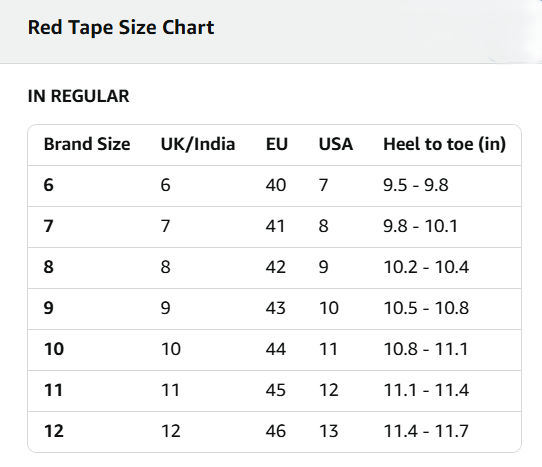Select the brand size 10 row label
Image resolution: width=542 pixels, height=467 pixels.
pos(54,349)
